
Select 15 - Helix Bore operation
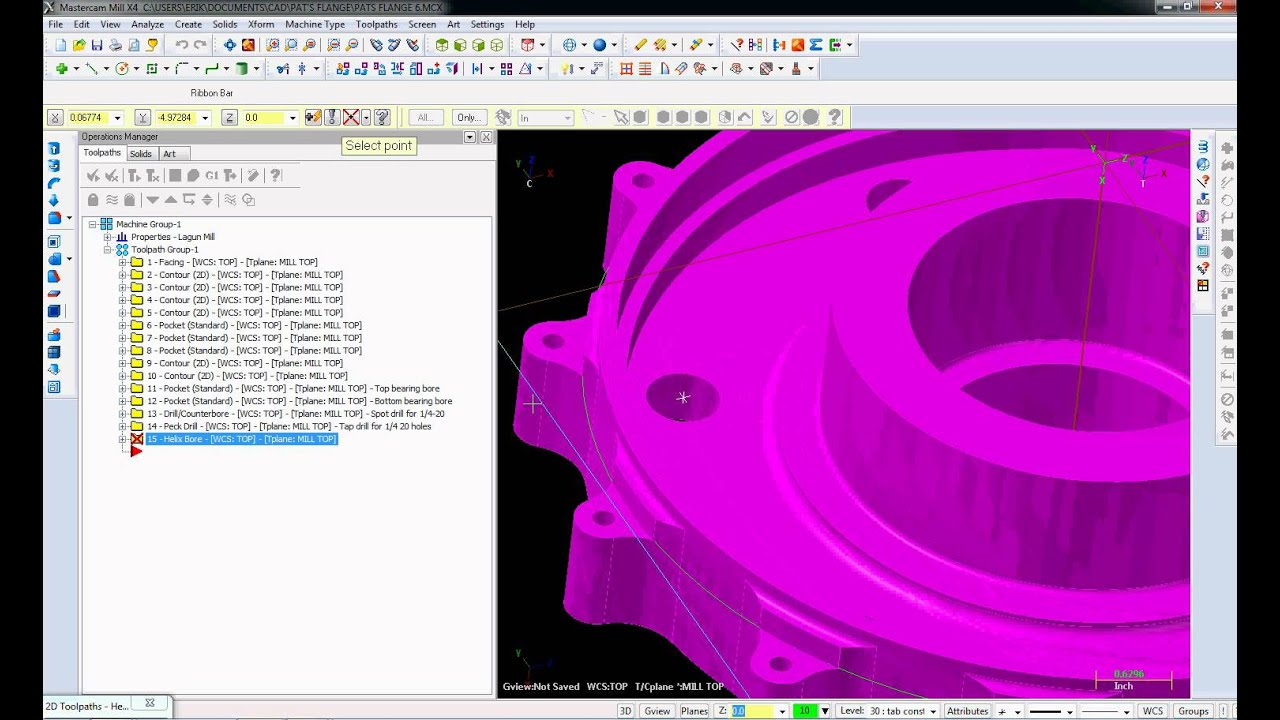[241, 439]
